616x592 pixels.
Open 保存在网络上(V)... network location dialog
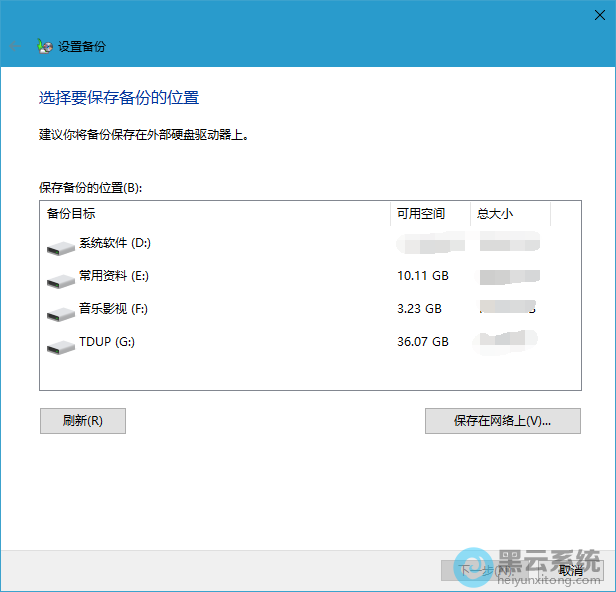point(502,421)
